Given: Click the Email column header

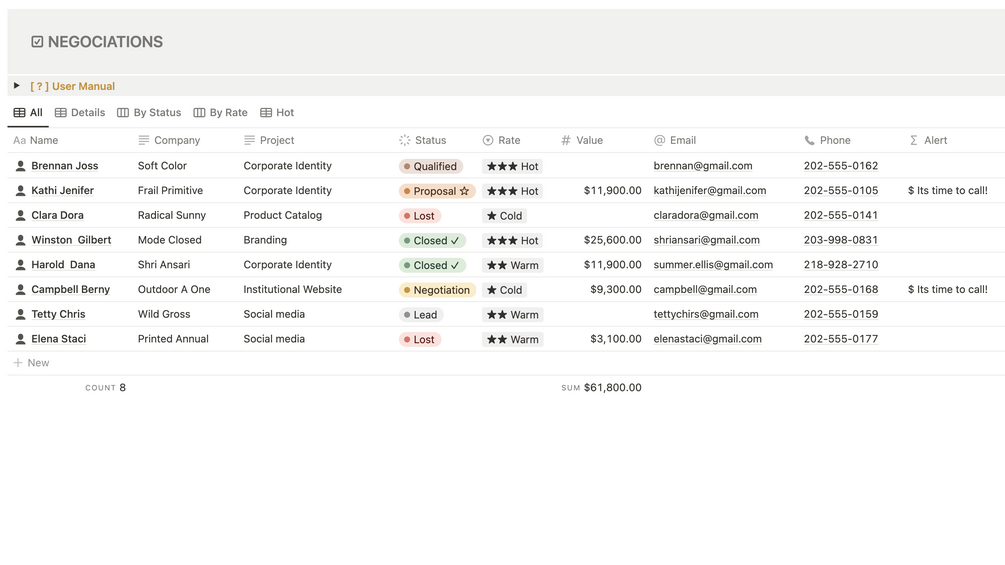Looking at the screenshot, I should (675, 140).
